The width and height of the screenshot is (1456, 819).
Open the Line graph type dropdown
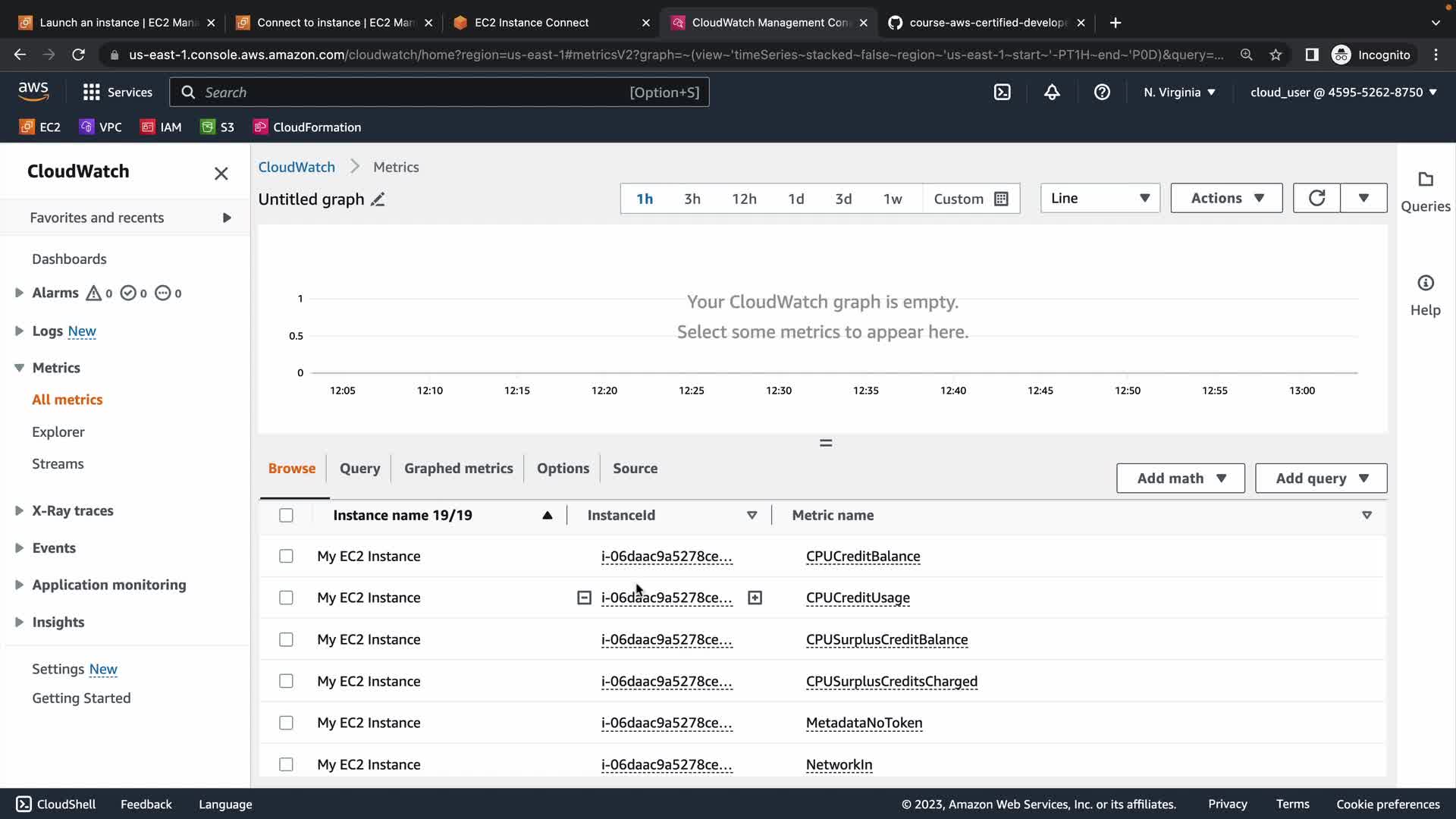tap(1100, 198)
